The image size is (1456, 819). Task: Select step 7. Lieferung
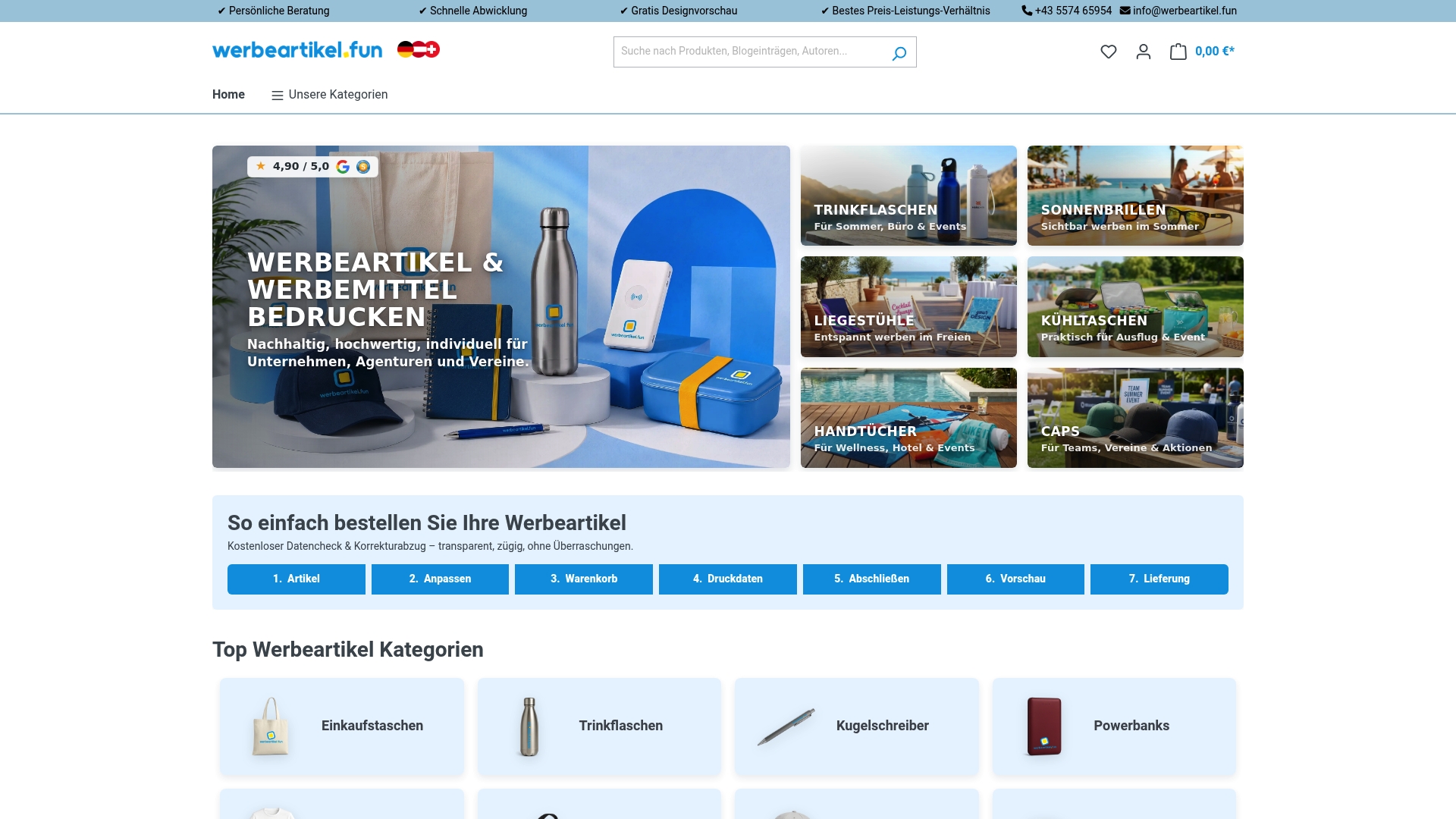pyautogui.click(x=1159, y=579)
